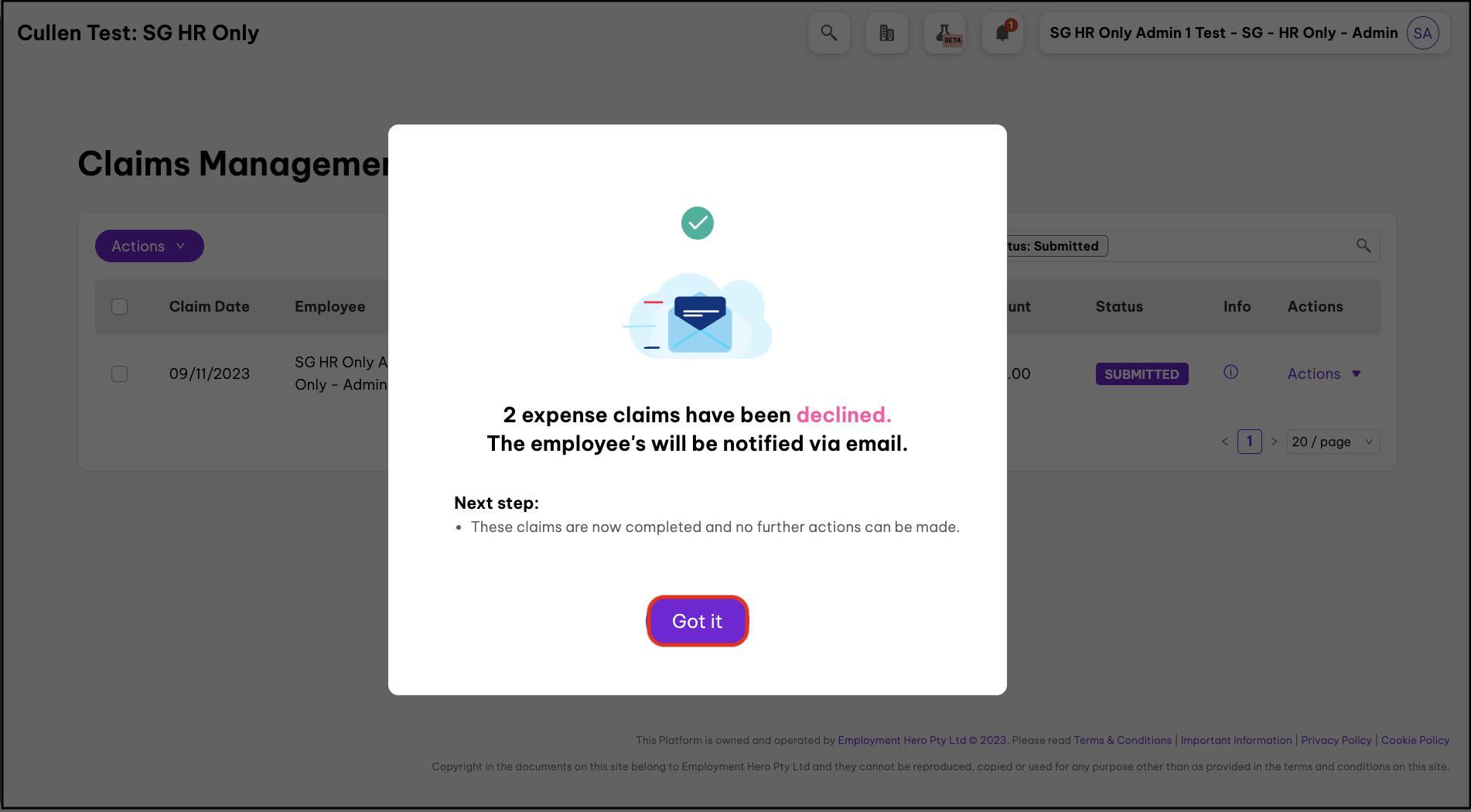The height and width of the screenshot is (812, 1471).
Task: Open the Cookie Policy link
Action: click(1415, 740)
